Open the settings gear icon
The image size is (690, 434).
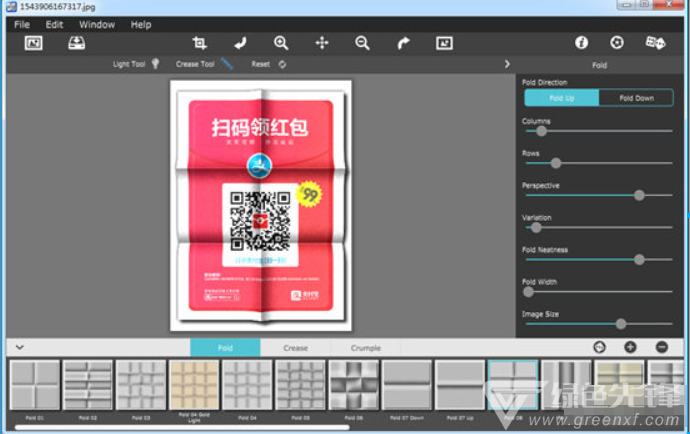click(617, 42)
